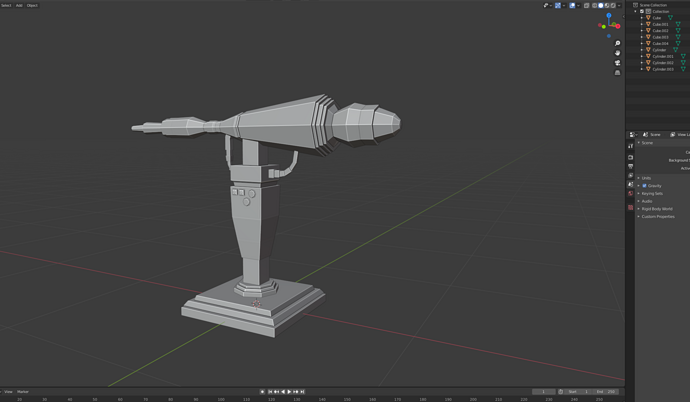Switch to material preview shading
The width and height of the screenshot is (690, 402).
point(607,5)
